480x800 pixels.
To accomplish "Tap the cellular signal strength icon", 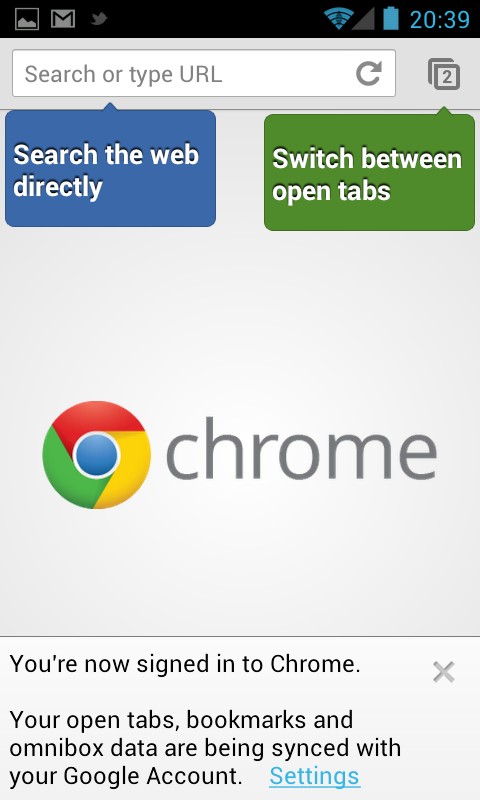I will [363, 19].
